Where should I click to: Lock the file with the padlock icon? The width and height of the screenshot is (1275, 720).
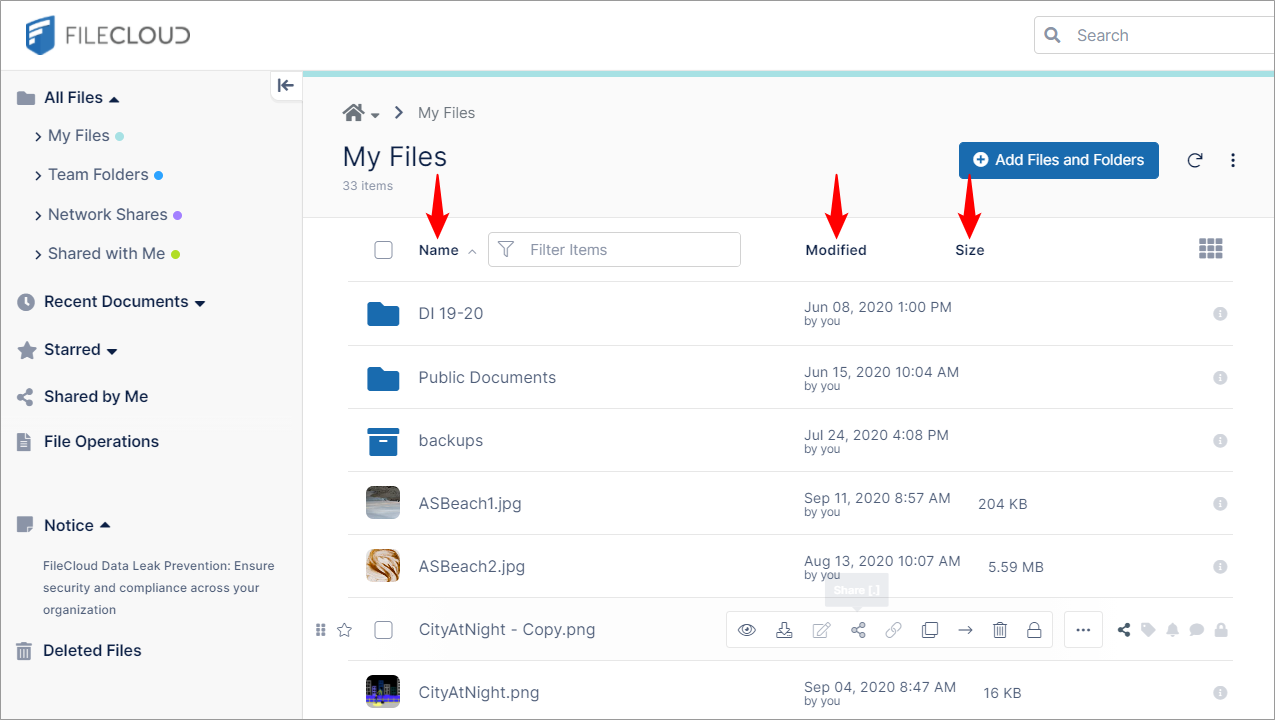click(1035, 630)
